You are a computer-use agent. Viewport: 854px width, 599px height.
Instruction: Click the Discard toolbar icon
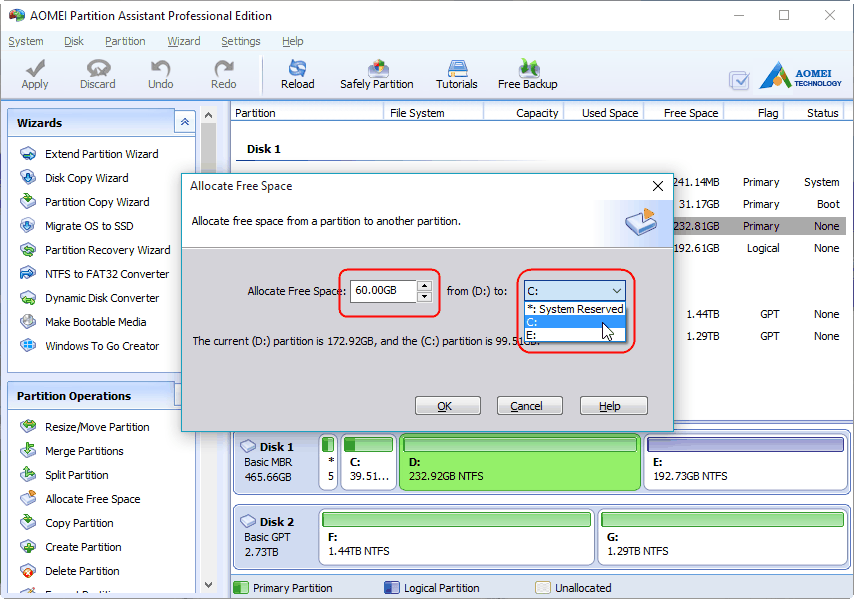pos(97,73)
